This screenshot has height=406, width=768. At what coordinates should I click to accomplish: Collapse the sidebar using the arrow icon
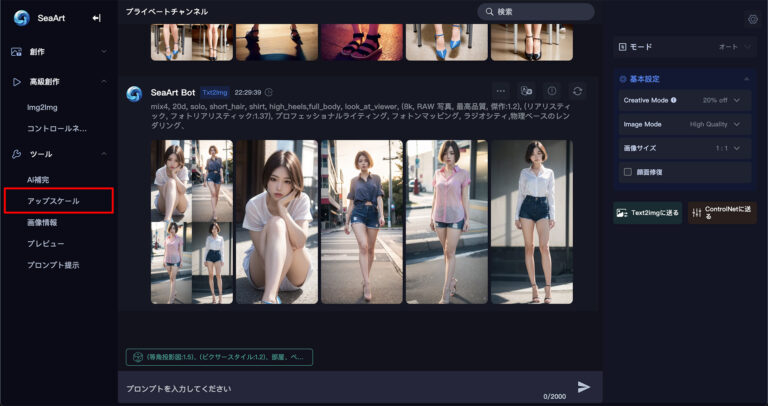pyautogui.click(x=96, y=17)
